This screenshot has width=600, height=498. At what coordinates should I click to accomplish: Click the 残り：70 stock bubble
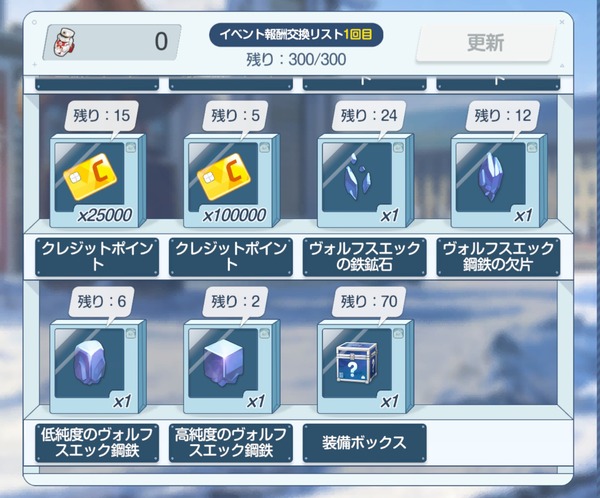pyautogui.click(x=369, y=302)
